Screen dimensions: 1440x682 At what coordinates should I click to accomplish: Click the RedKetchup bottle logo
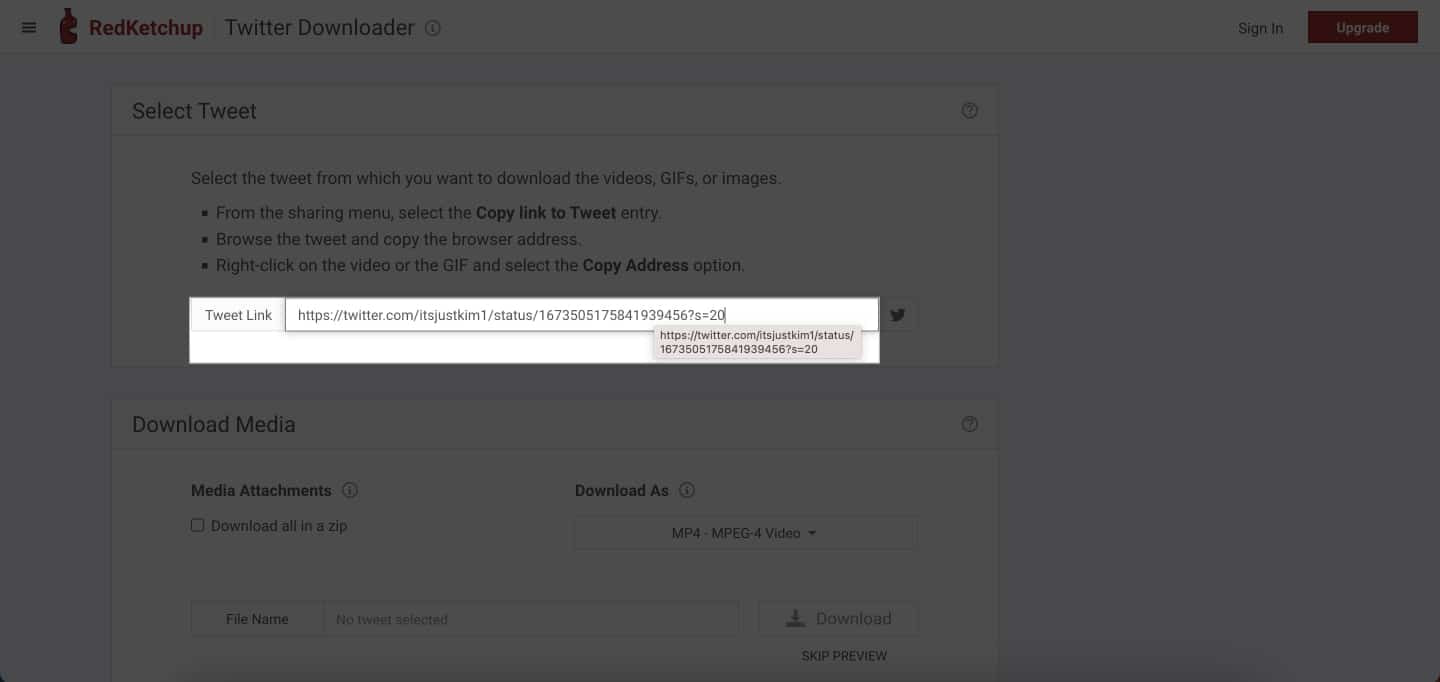[x=68, y=27]
